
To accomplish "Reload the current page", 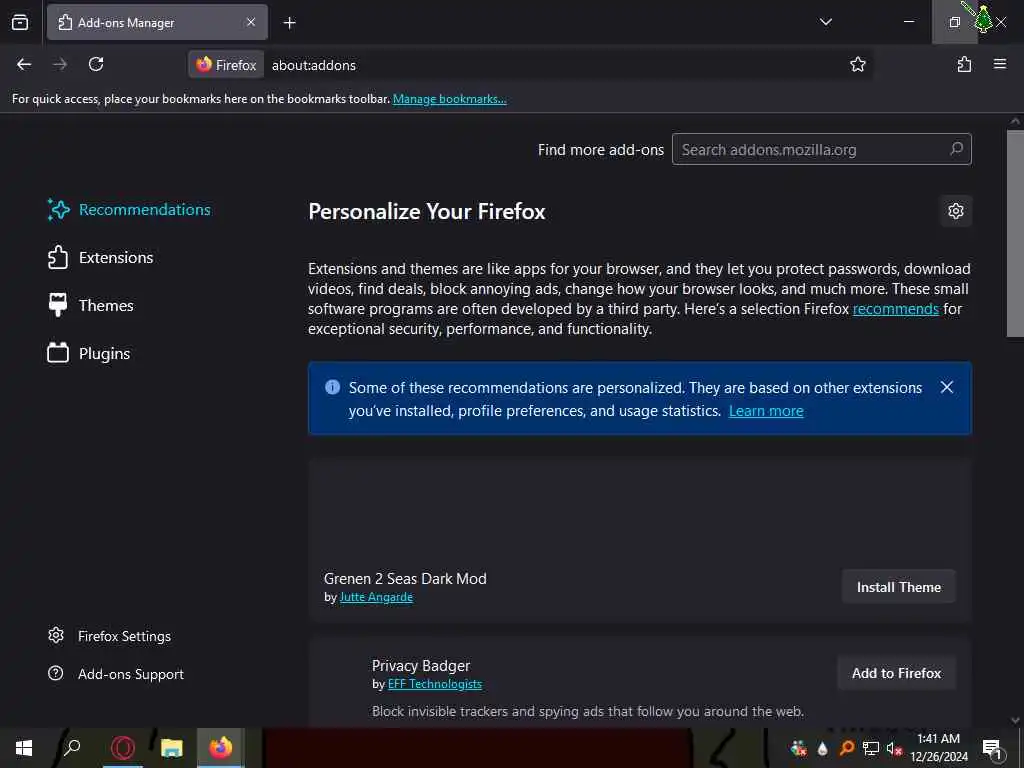I will [96, 64].
